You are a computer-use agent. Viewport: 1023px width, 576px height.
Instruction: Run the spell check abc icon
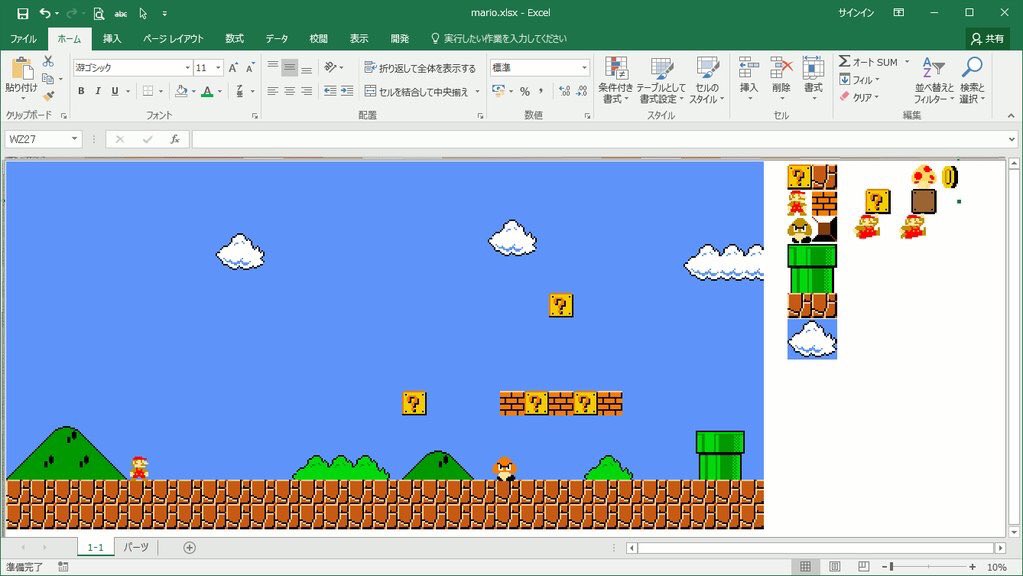coord(121,13)
